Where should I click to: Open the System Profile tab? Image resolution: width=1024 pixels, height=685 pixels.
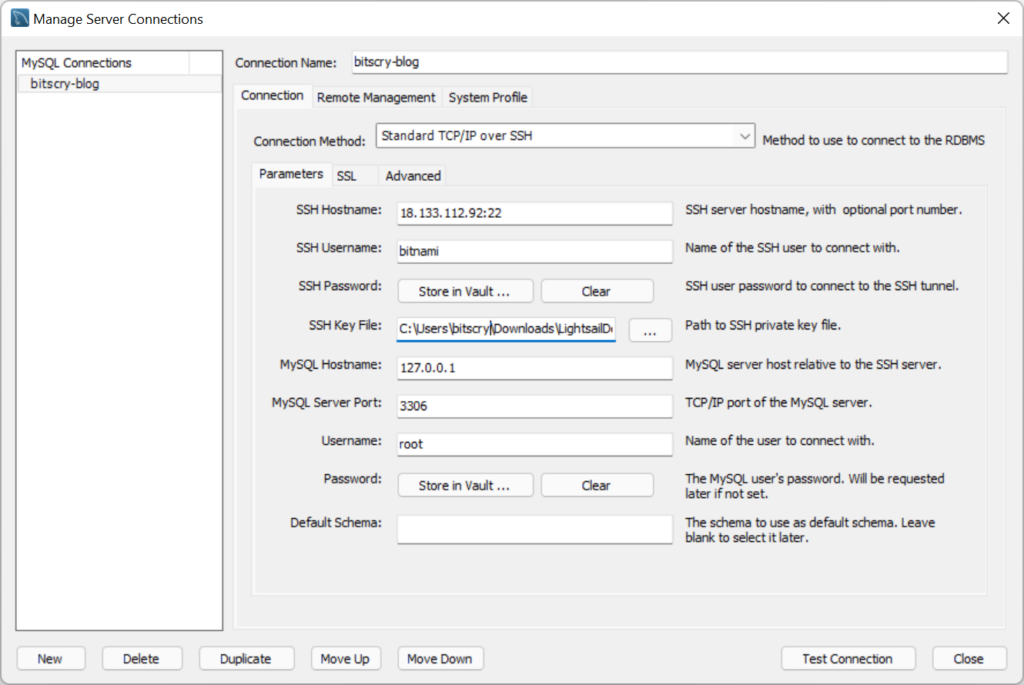click(x=487, y=97)
